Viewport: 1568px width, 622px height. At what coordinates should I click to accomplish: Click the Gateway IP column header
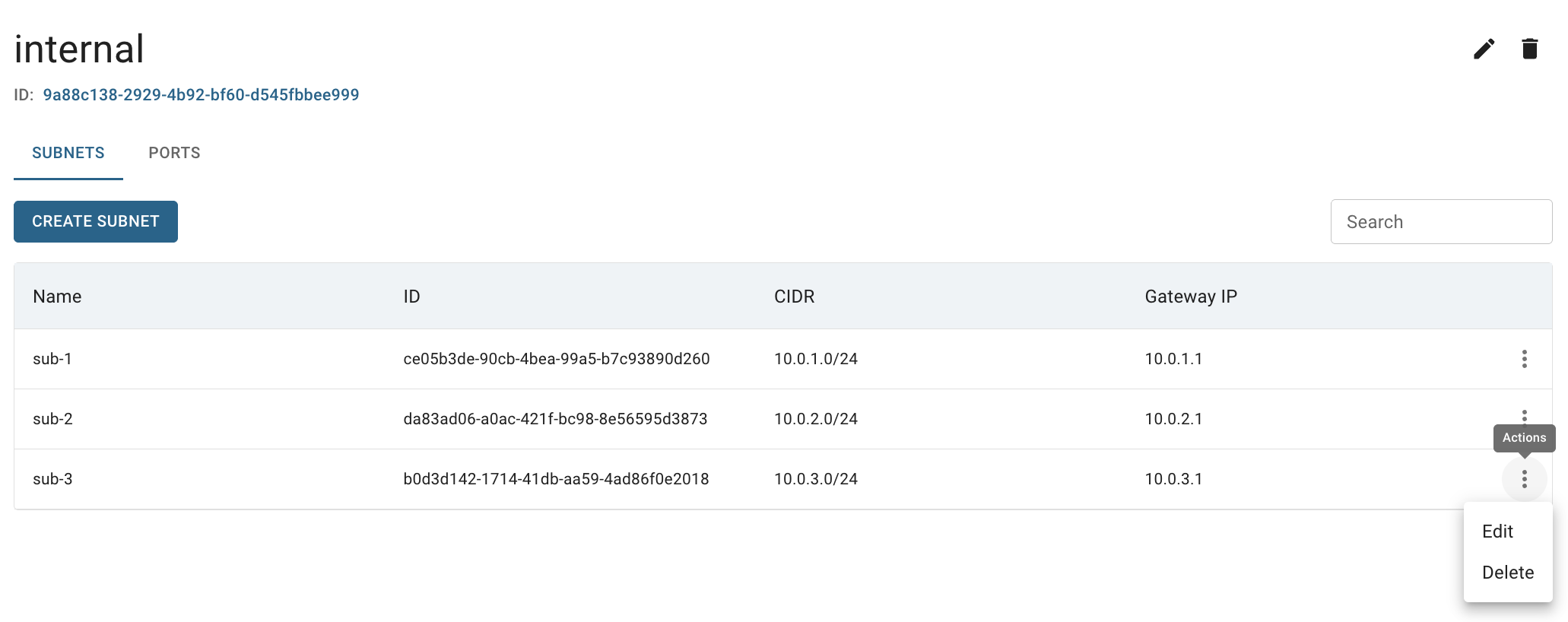click(1190, 297)
